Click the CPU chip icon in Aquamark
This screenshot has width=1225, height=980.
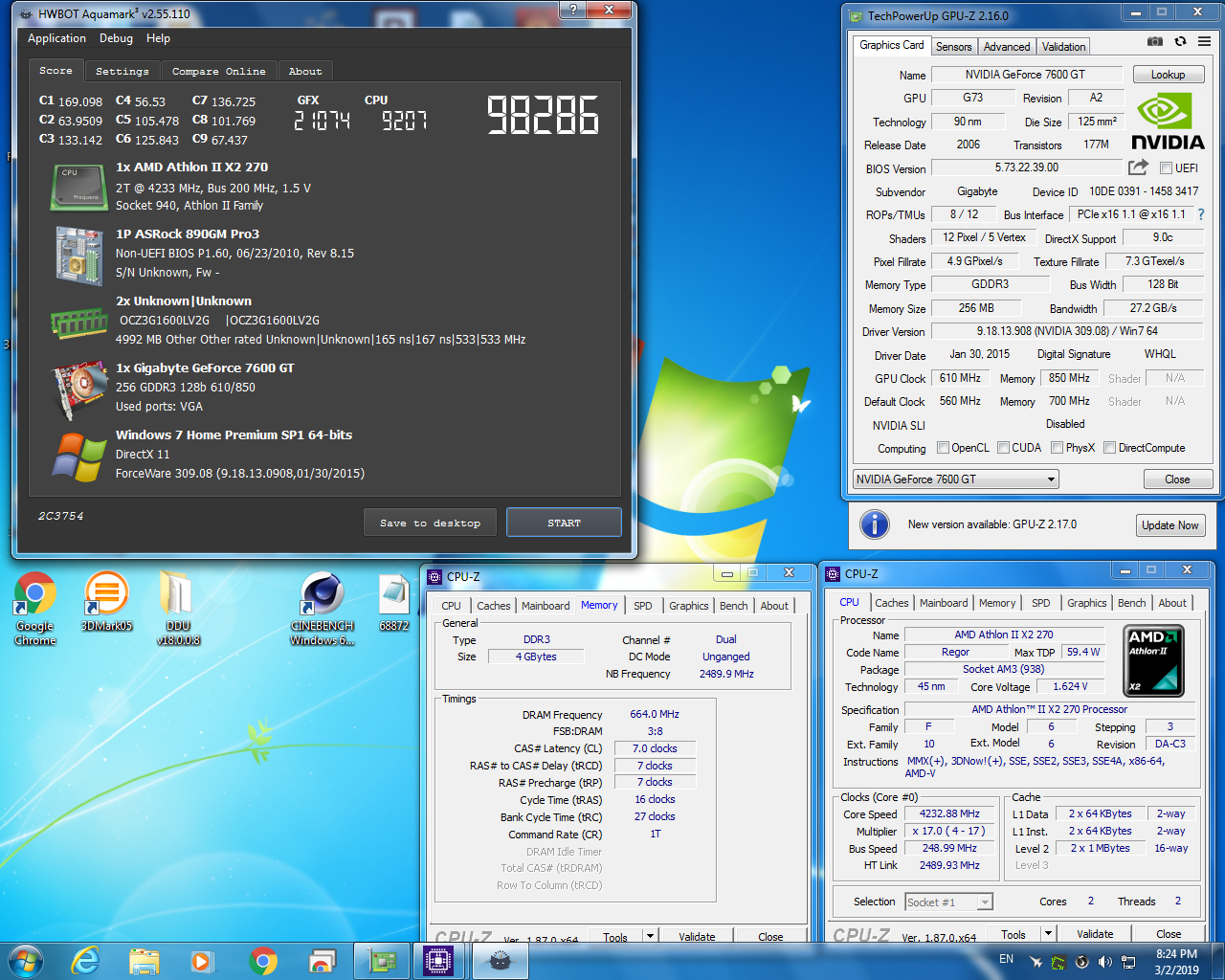[78, 187]
